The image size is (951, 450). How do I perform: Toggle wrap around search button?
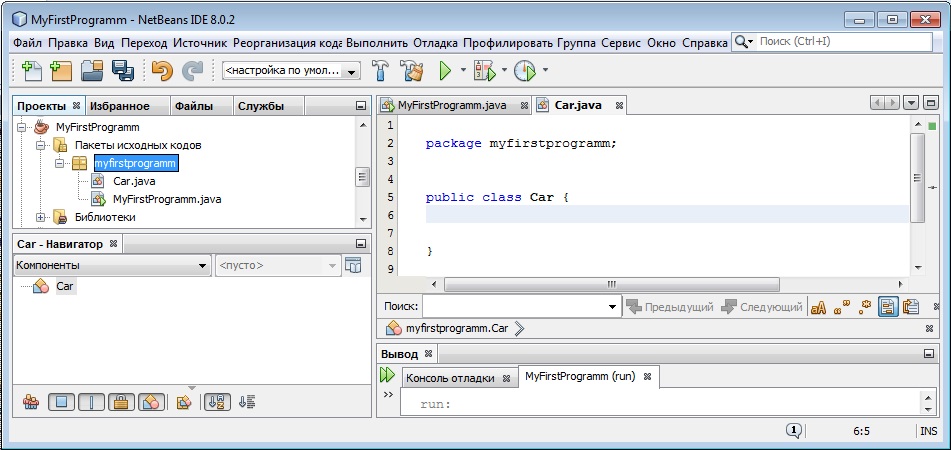tap(911, 307)
